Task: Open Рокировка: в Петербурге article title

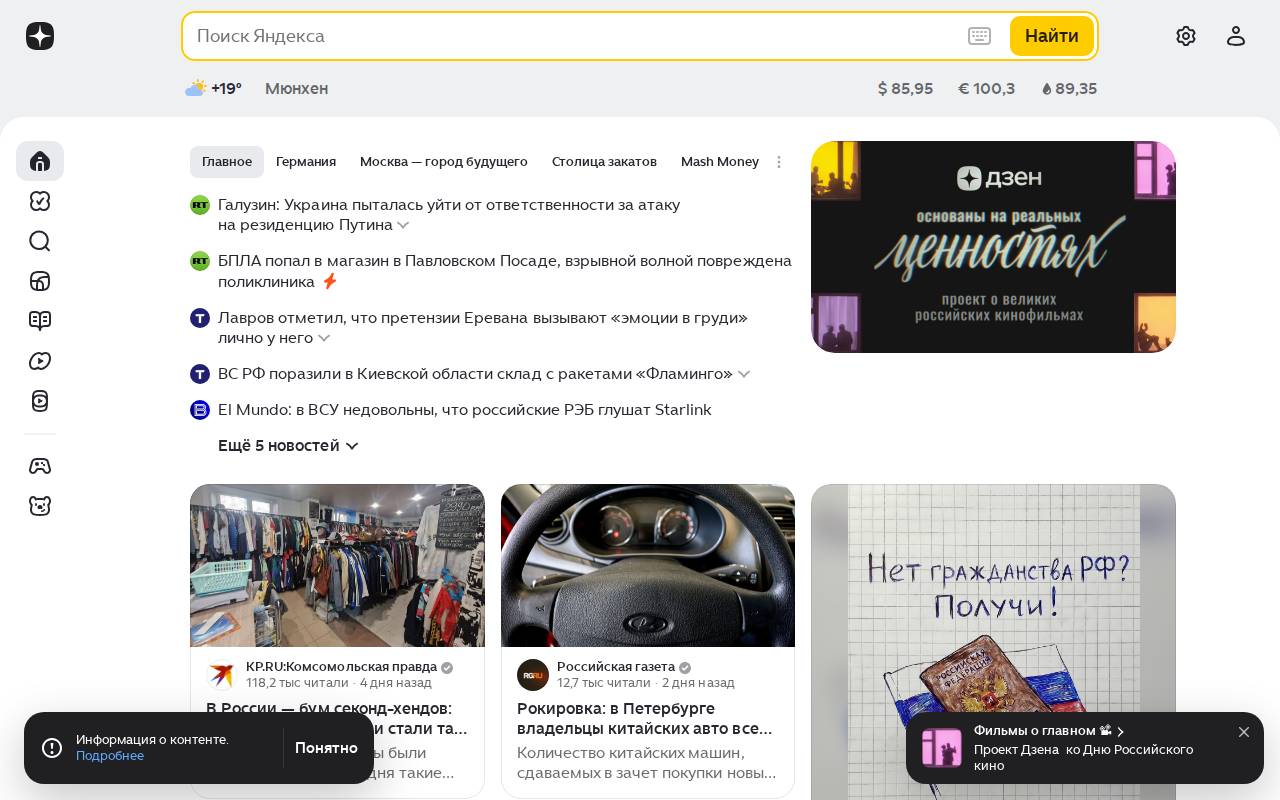Action: pos(645,719)
